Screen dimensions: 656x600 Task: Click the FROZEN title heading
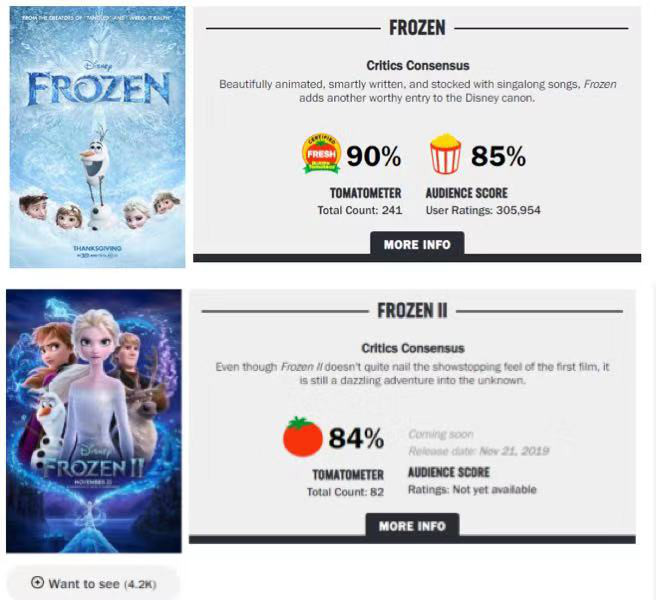[417, 28]
